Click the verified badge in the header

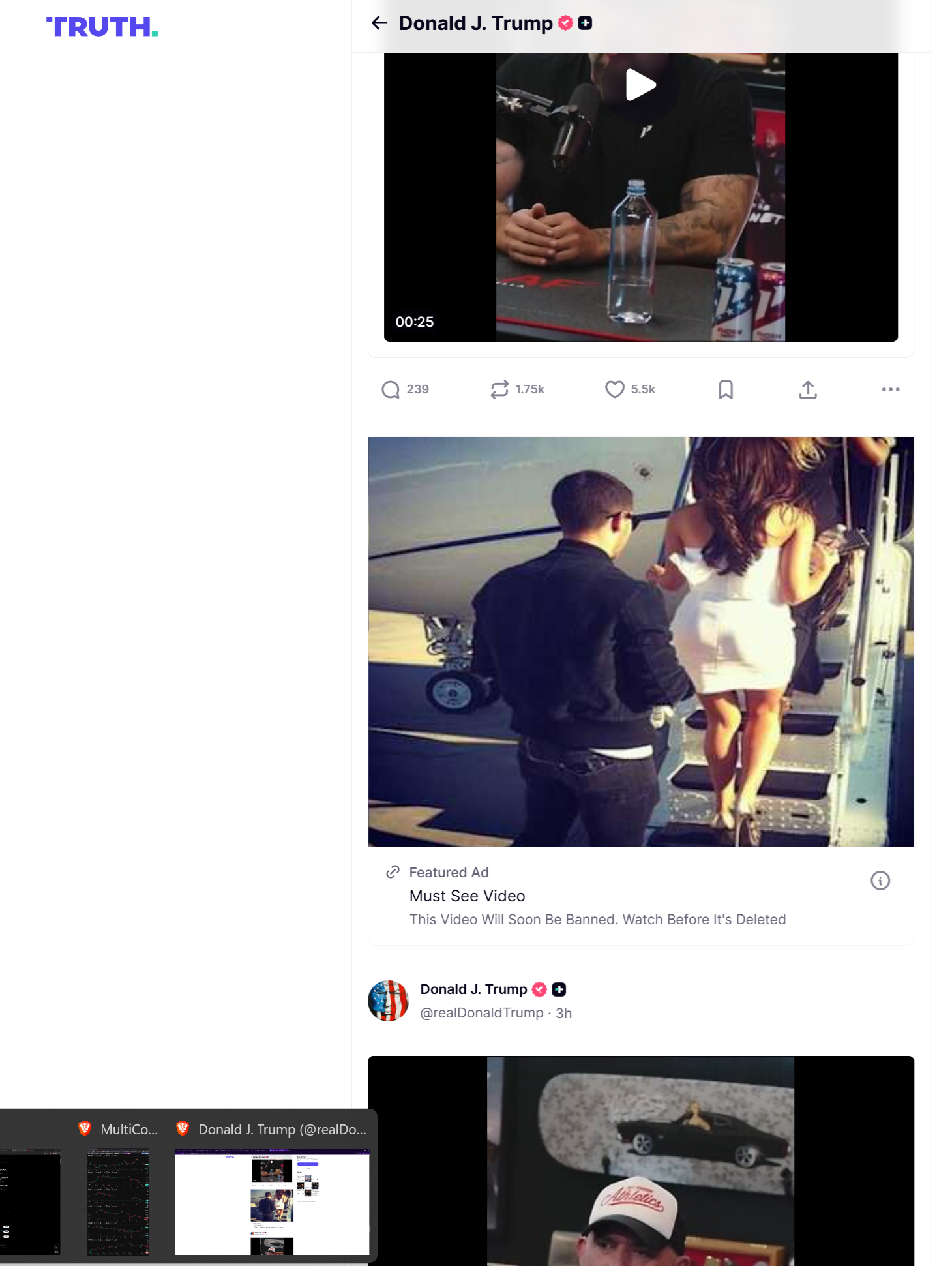(x=565, y=23)
